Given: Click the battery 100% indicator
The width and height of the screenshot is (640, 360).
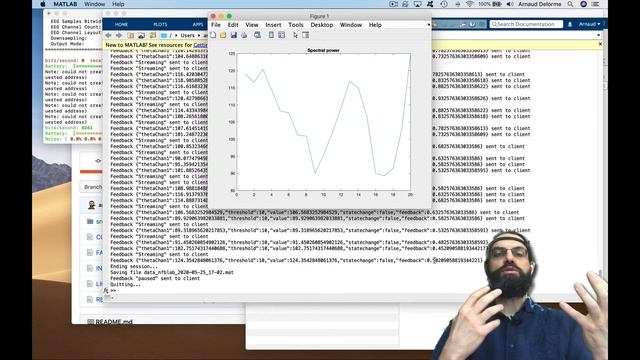Looking at the screenshot, I should pyautogui.click(x=490, y=4).
